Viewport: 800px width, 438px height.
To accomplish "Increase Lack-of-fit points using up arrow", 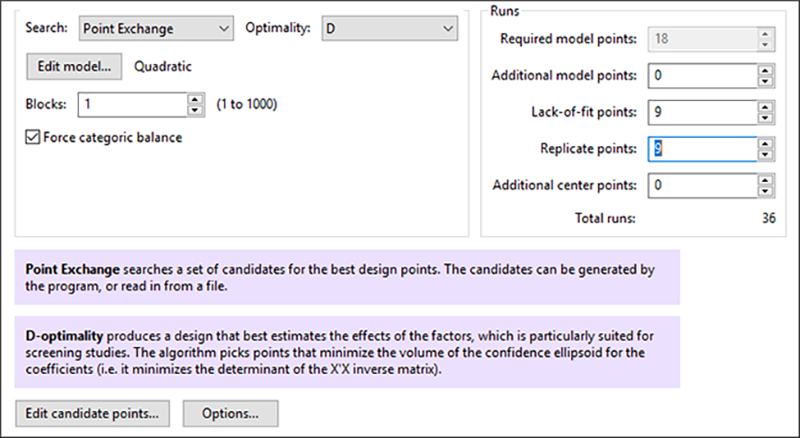I will tap(765, 106).
